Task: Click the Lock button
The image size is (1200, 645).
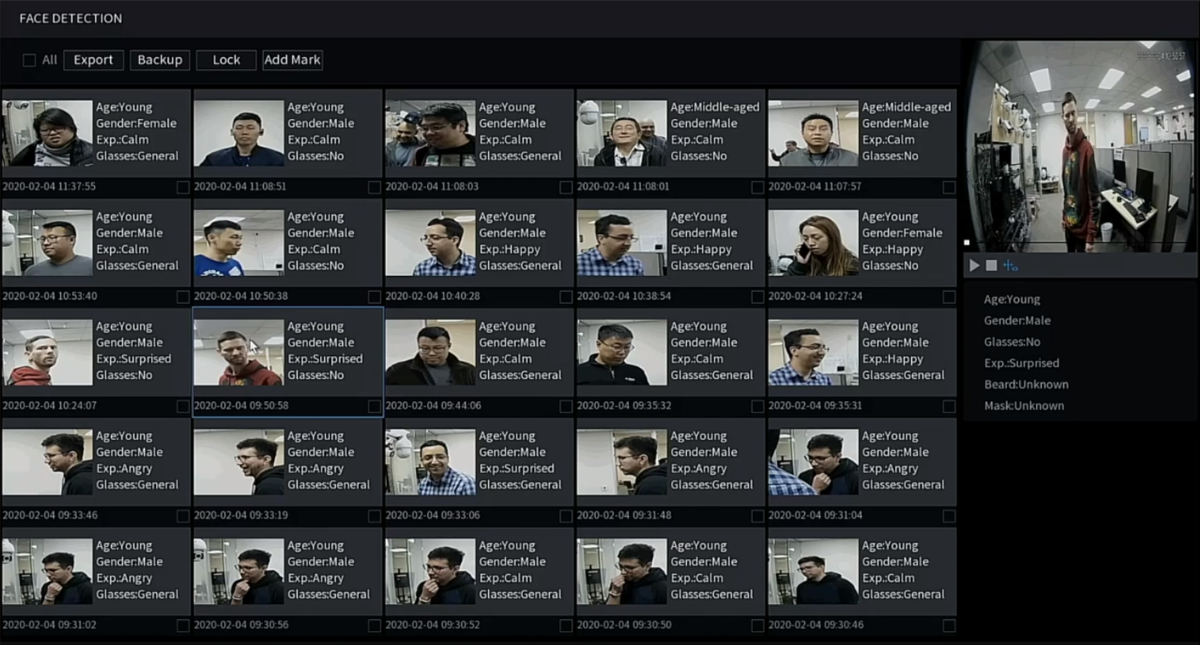Action: [x=226, y=60]
